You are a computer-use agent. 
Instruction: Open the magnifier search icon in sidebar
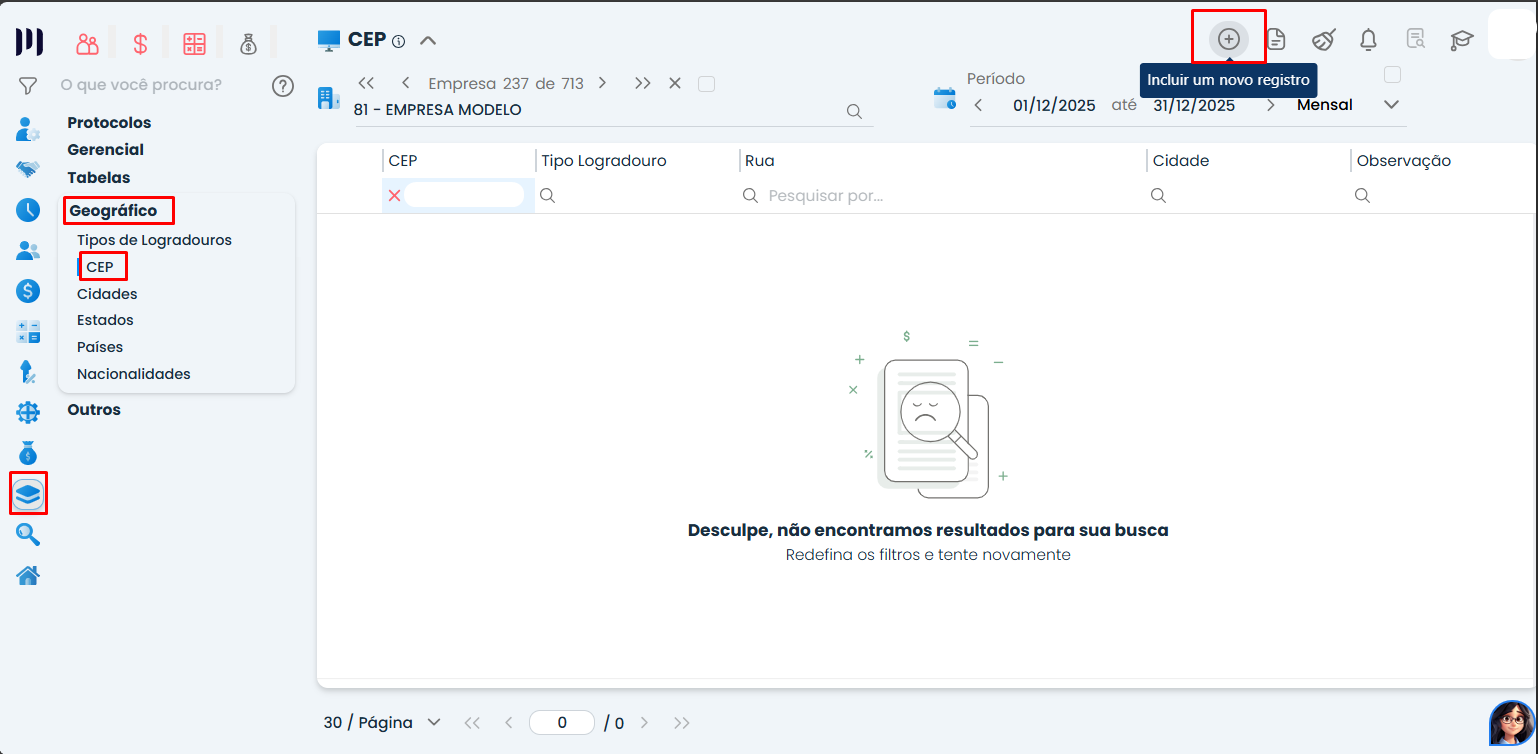pyautogui.click(x=28, y=535)
